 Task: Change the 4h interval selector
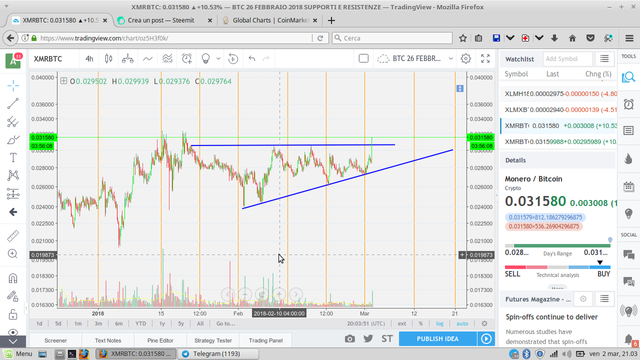[x=89, y=59]
